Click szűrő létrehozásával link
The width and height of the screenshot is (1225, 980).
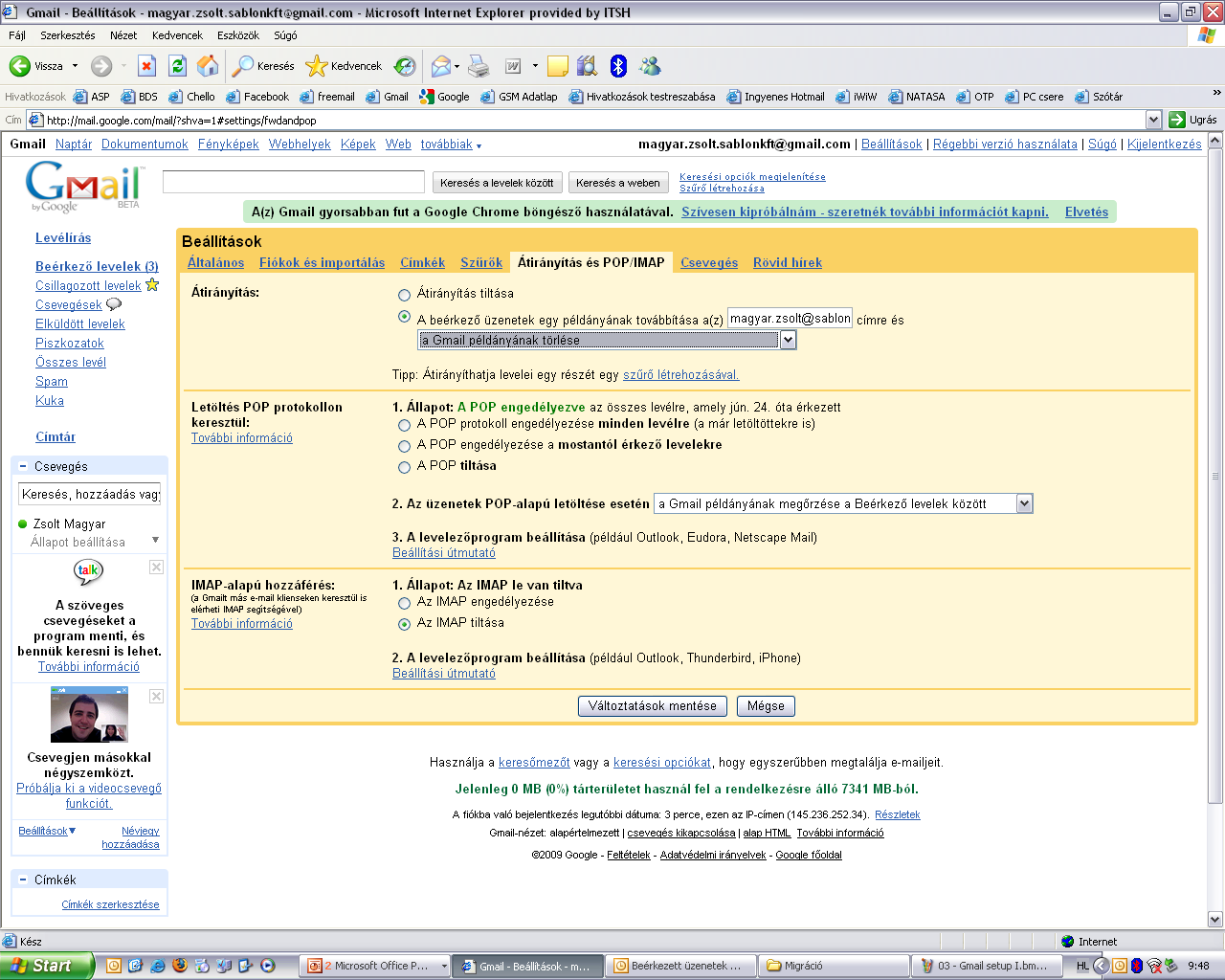pyautogui.click(x=680, y=374)
